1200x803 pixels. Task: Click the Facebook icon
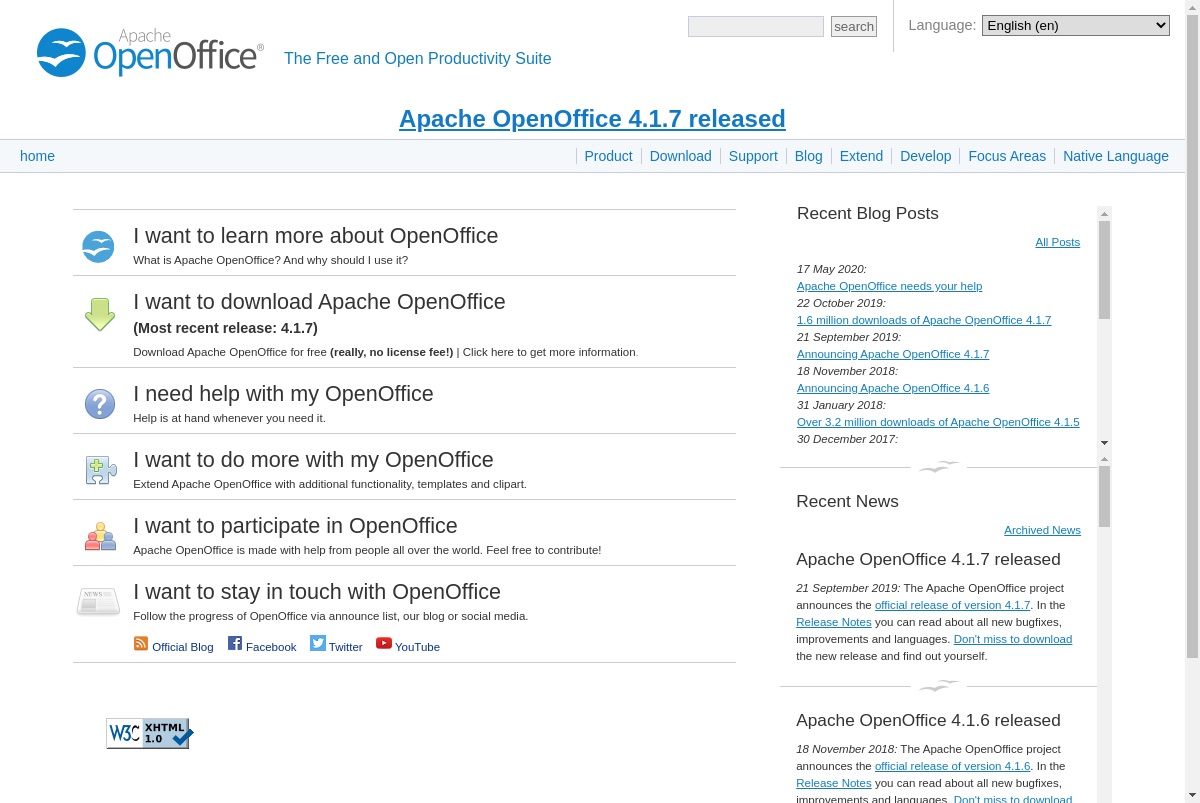point(235,643)
